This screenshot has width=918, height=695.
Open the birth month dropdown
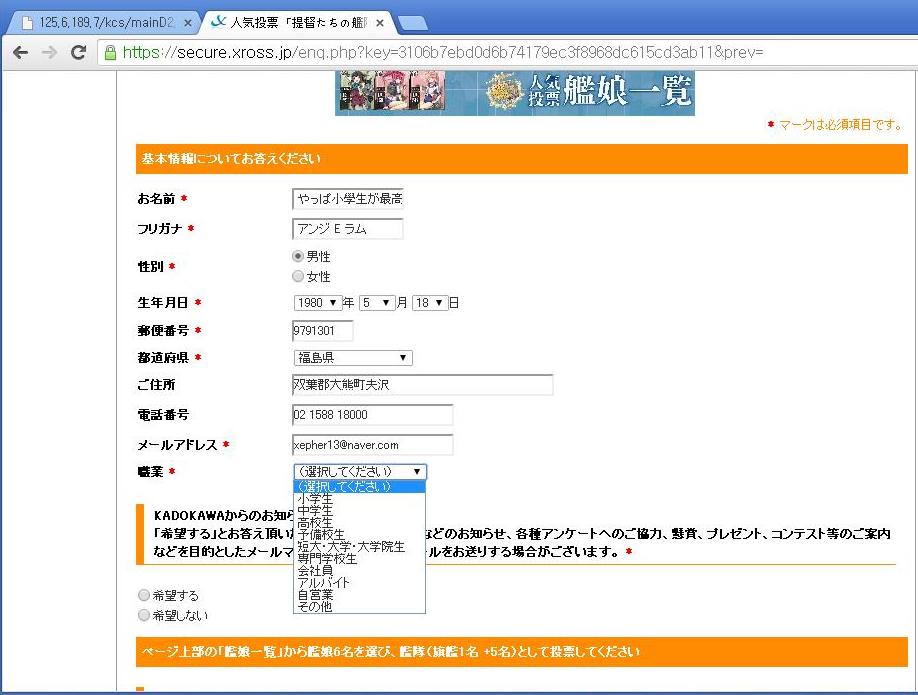coord(377,303)
